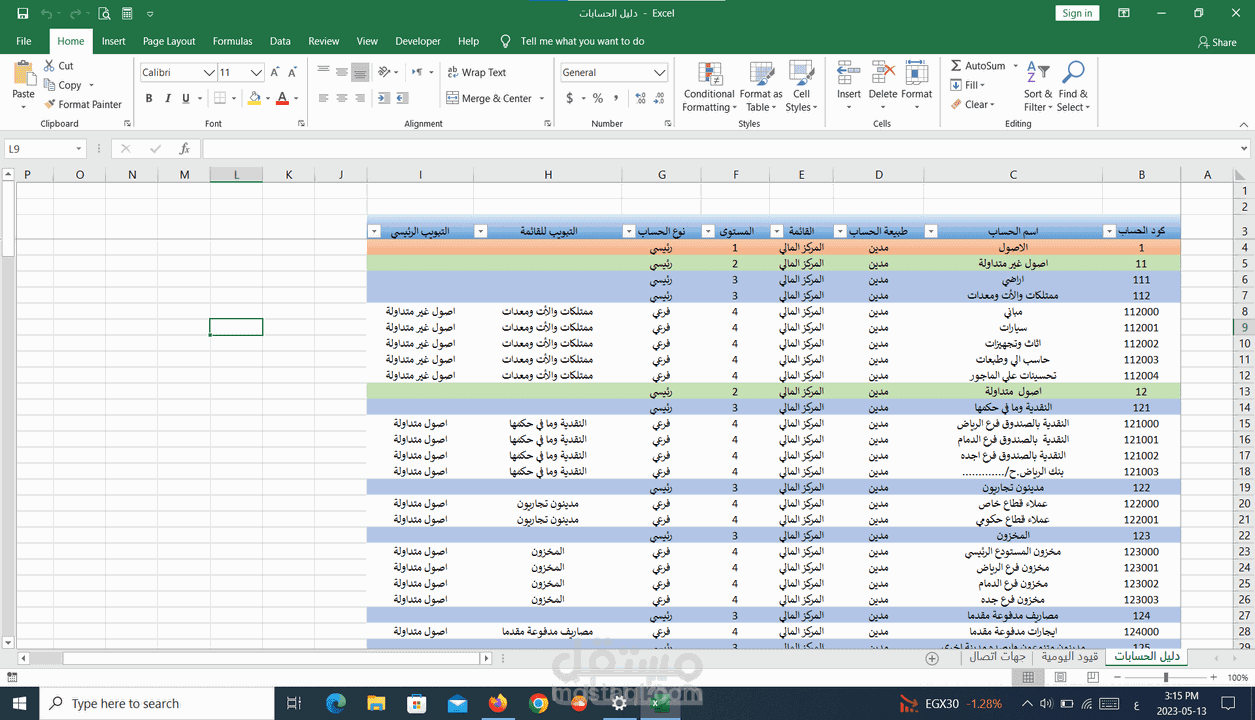Open Find & Select menu
The image size is (1255, 720).
click(1073, 88)
